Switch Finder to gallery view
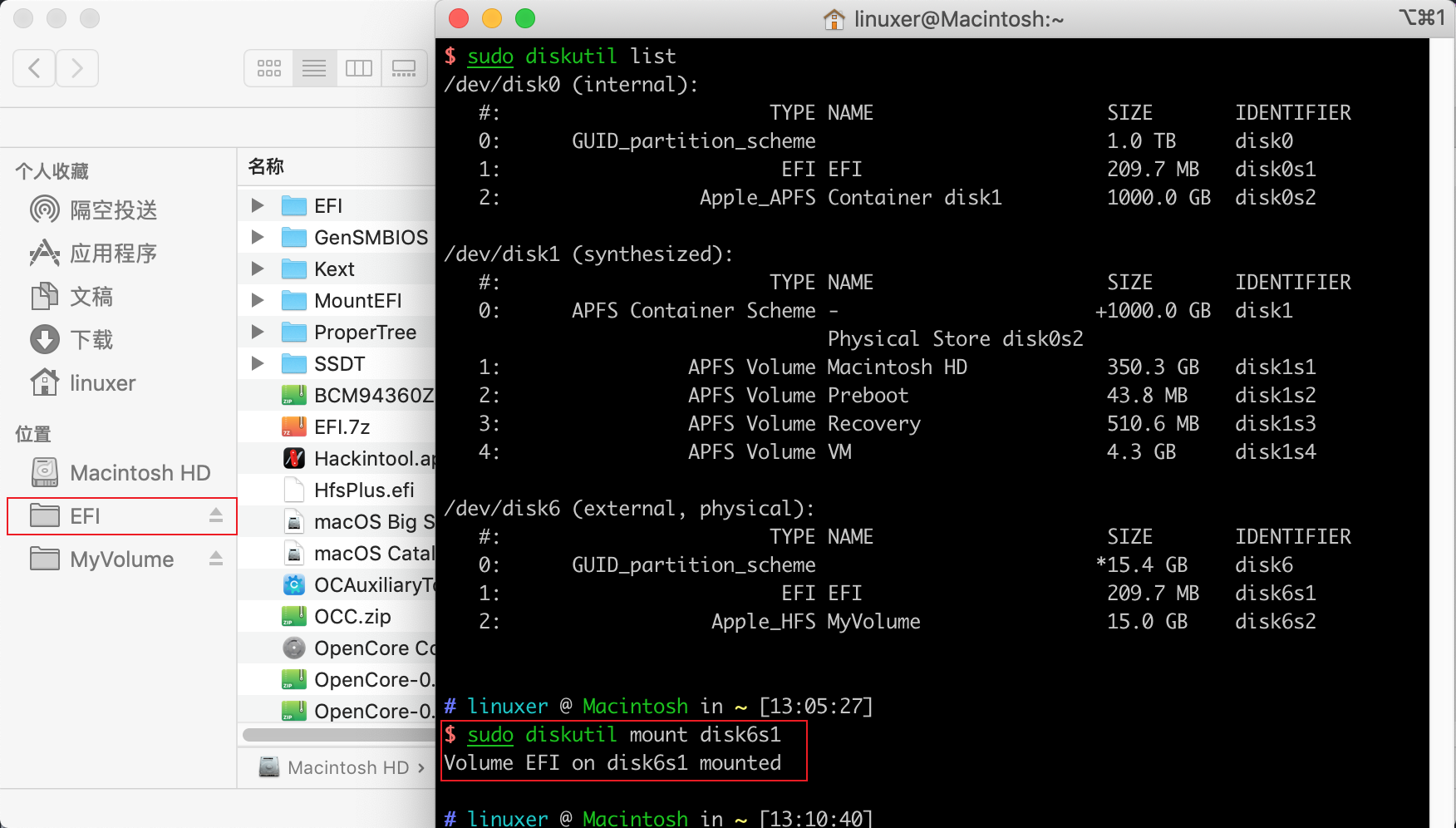The image size is (1456, 828). click(x=404, y=68)
